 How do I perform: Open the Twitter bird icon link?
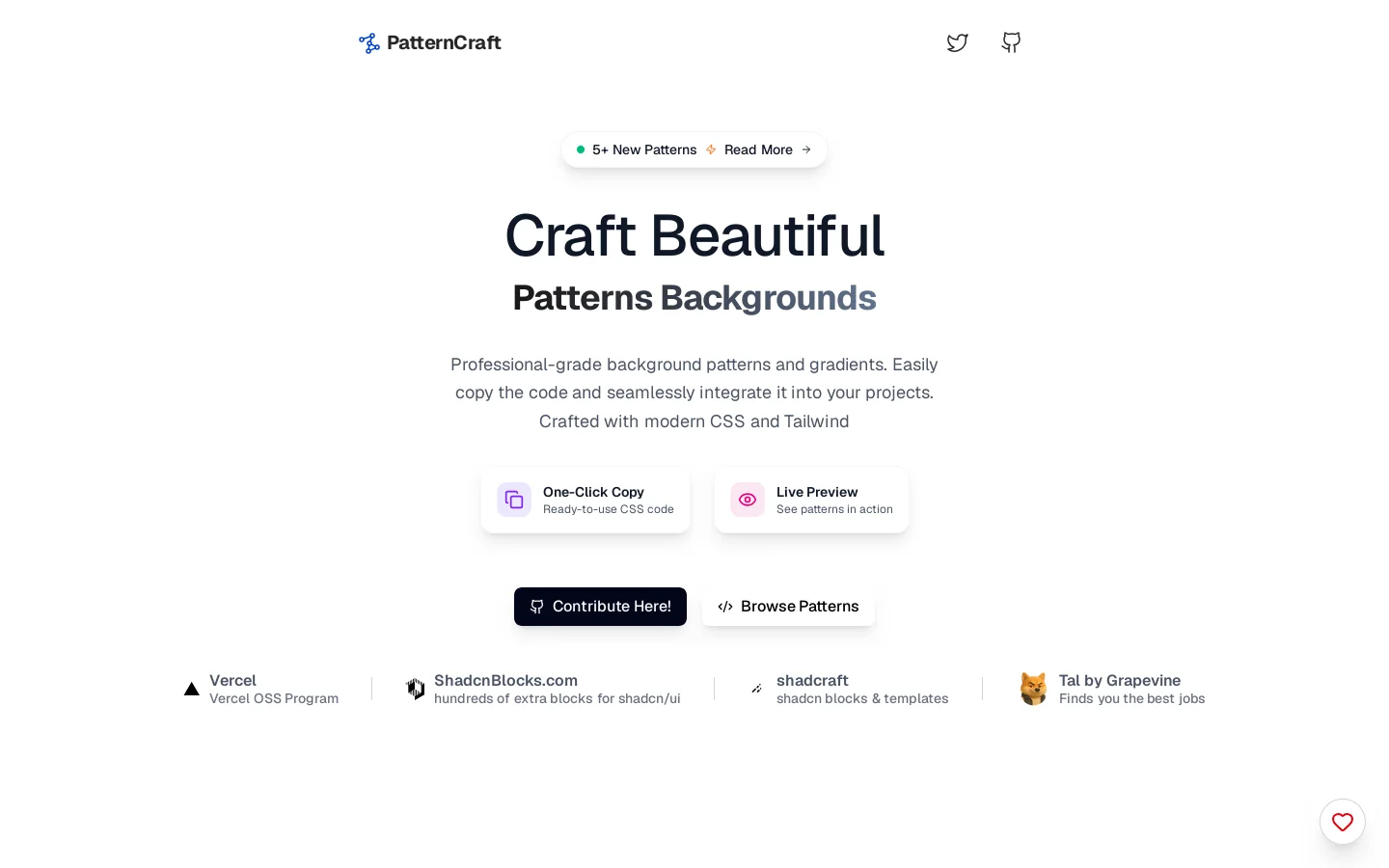tap(957, 42)
